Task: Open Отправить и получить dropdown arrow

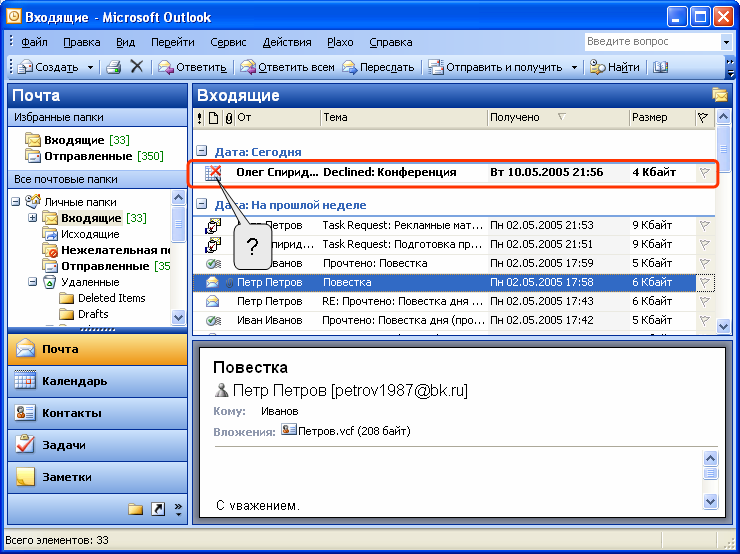Action: [574, 67]
